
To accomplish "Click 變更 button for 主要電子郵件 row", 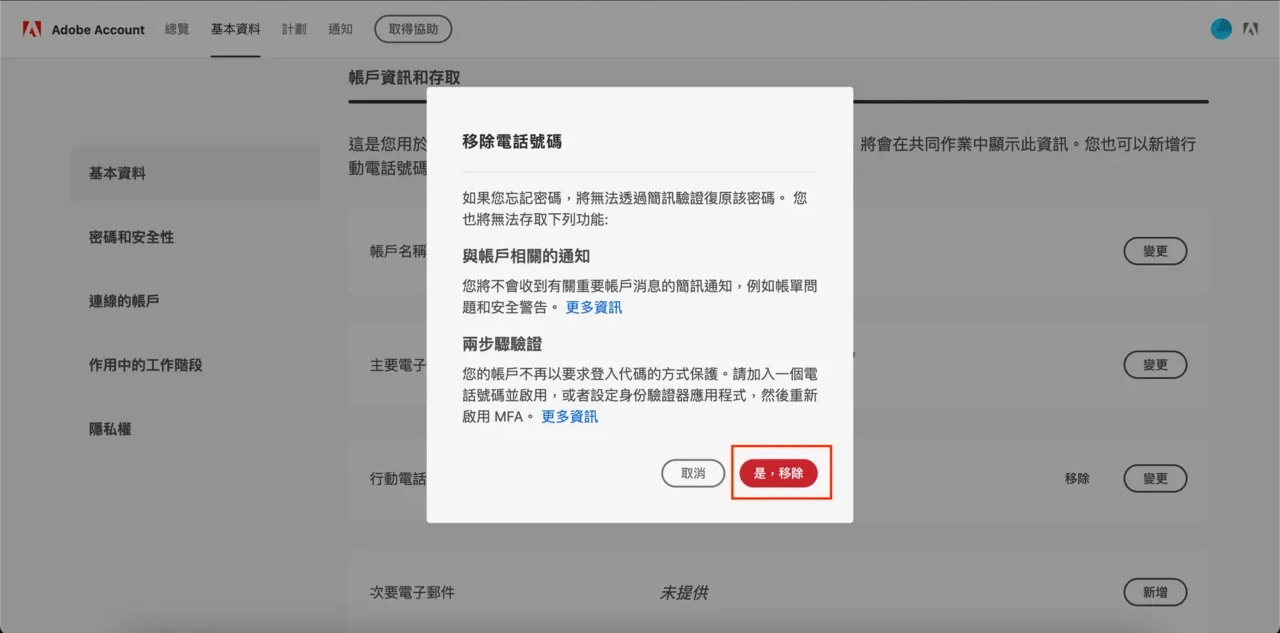I will point(1155,365).
